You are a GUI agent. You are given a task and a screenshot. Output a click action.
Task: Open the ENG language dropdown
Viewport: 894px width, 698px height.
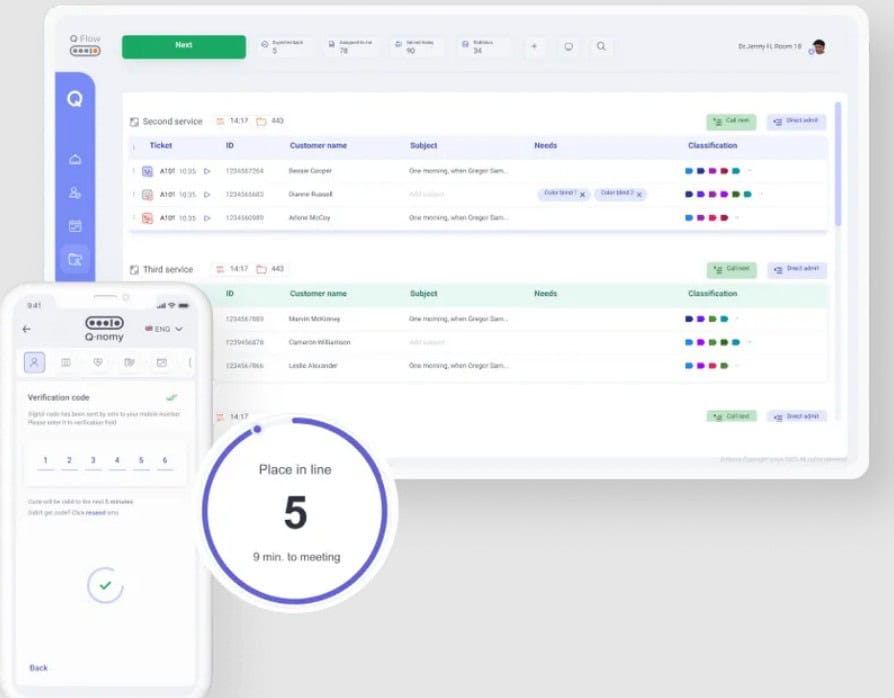point(165,329)
